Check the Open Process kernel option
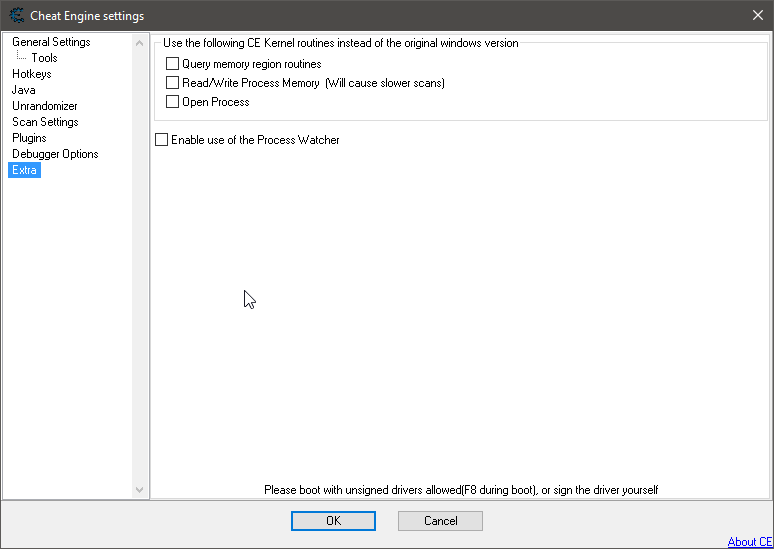This screenshot has width=774, height=549. pos(173,102)
